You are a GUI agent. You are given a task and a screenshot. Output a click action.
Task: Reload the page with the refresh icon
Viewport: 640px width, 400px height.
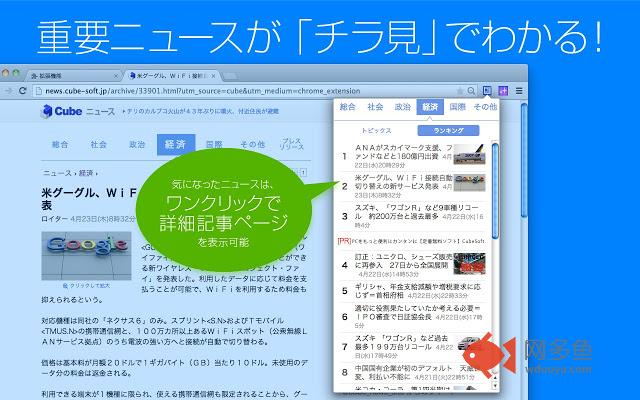pyautogui.click(x=23, y=91)
